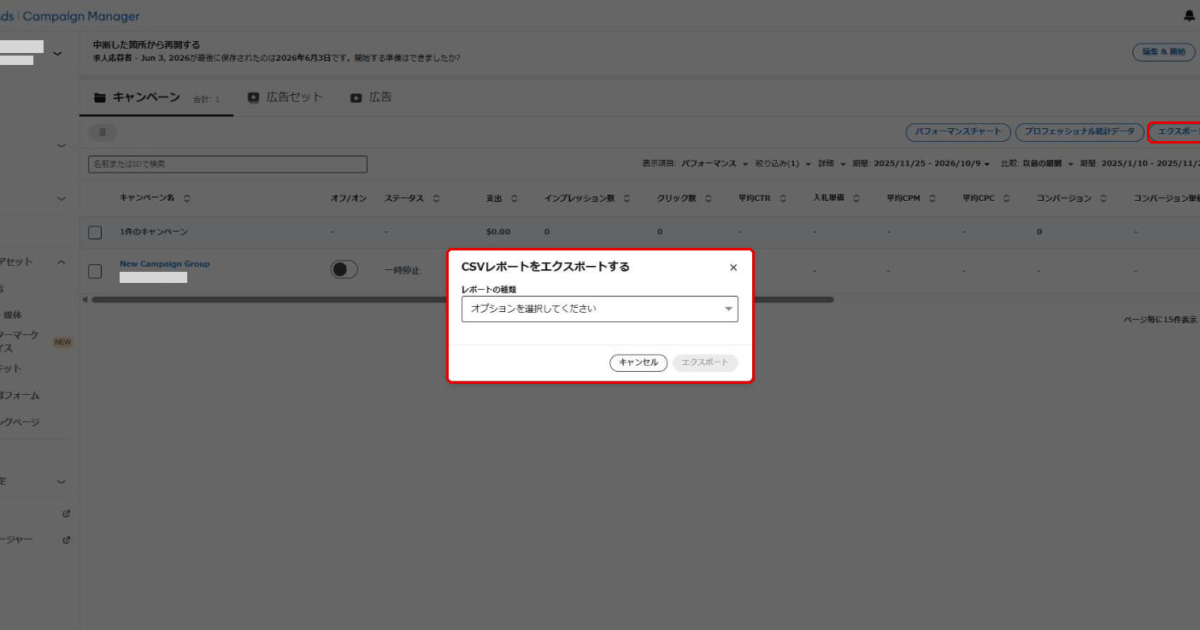Sort by クリック数 column arrows
Viewport: 1200px width, 630px height.
point(707,198)
